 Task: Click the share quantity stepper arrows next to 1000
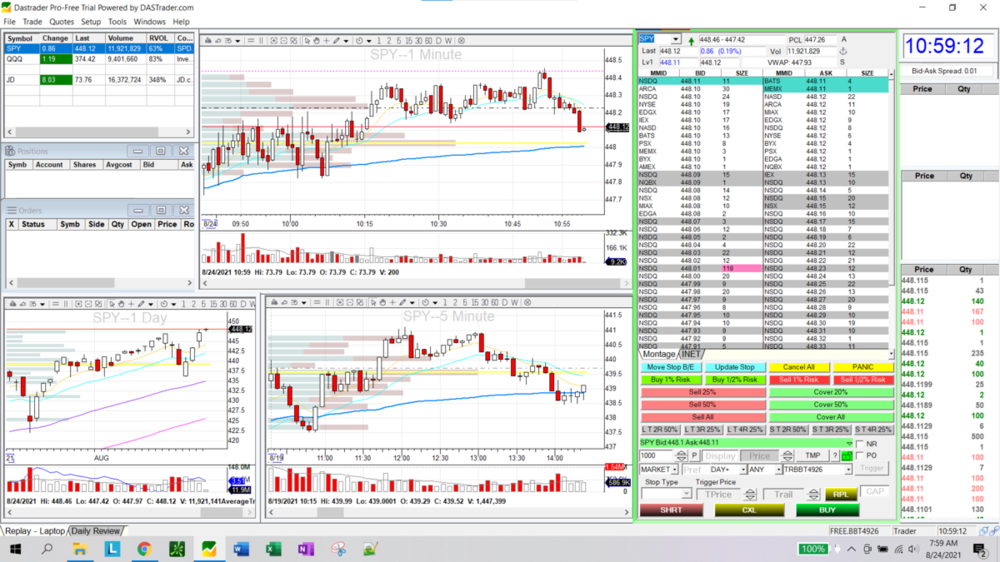click(681, 456)
